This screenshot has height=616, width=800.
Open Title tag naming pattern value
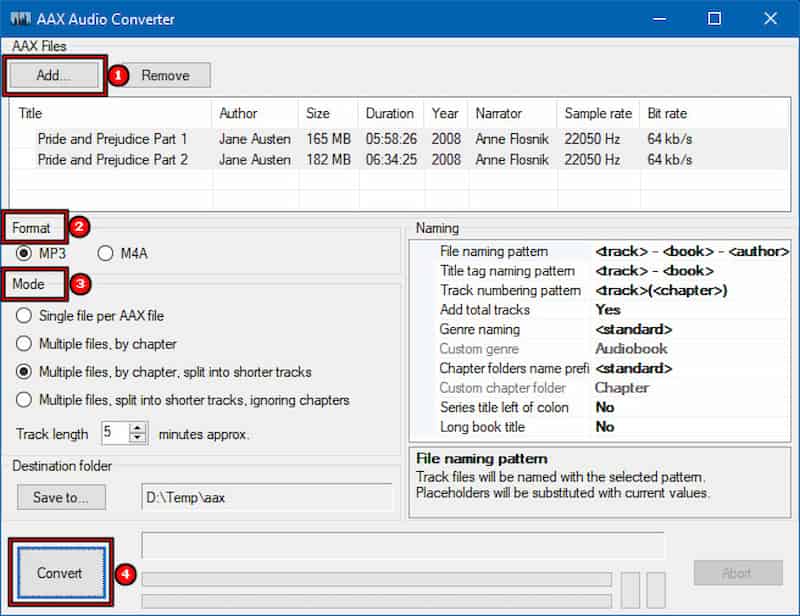(691, 270)
